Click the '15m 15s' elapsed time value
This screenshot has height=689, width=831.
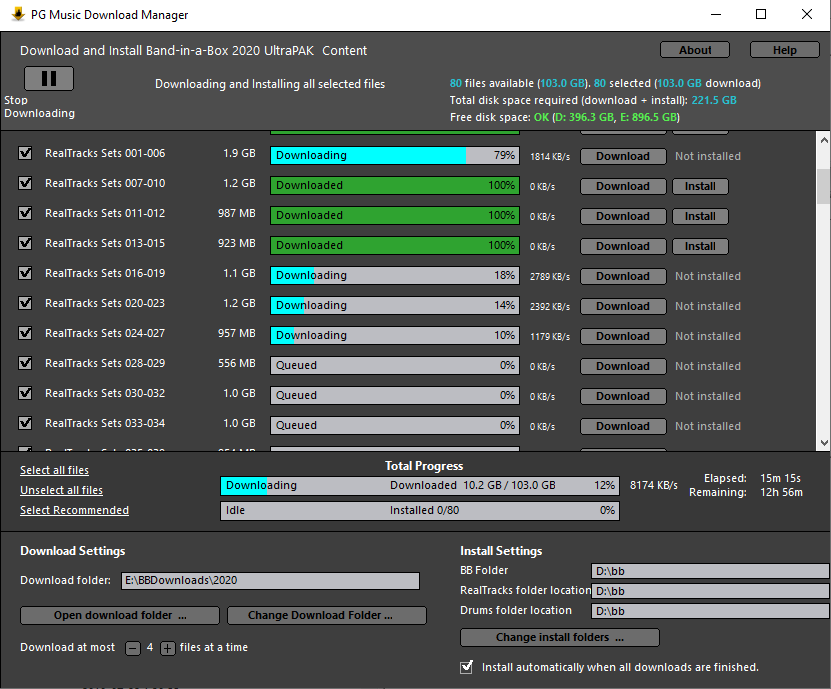(x=780, y=478)
